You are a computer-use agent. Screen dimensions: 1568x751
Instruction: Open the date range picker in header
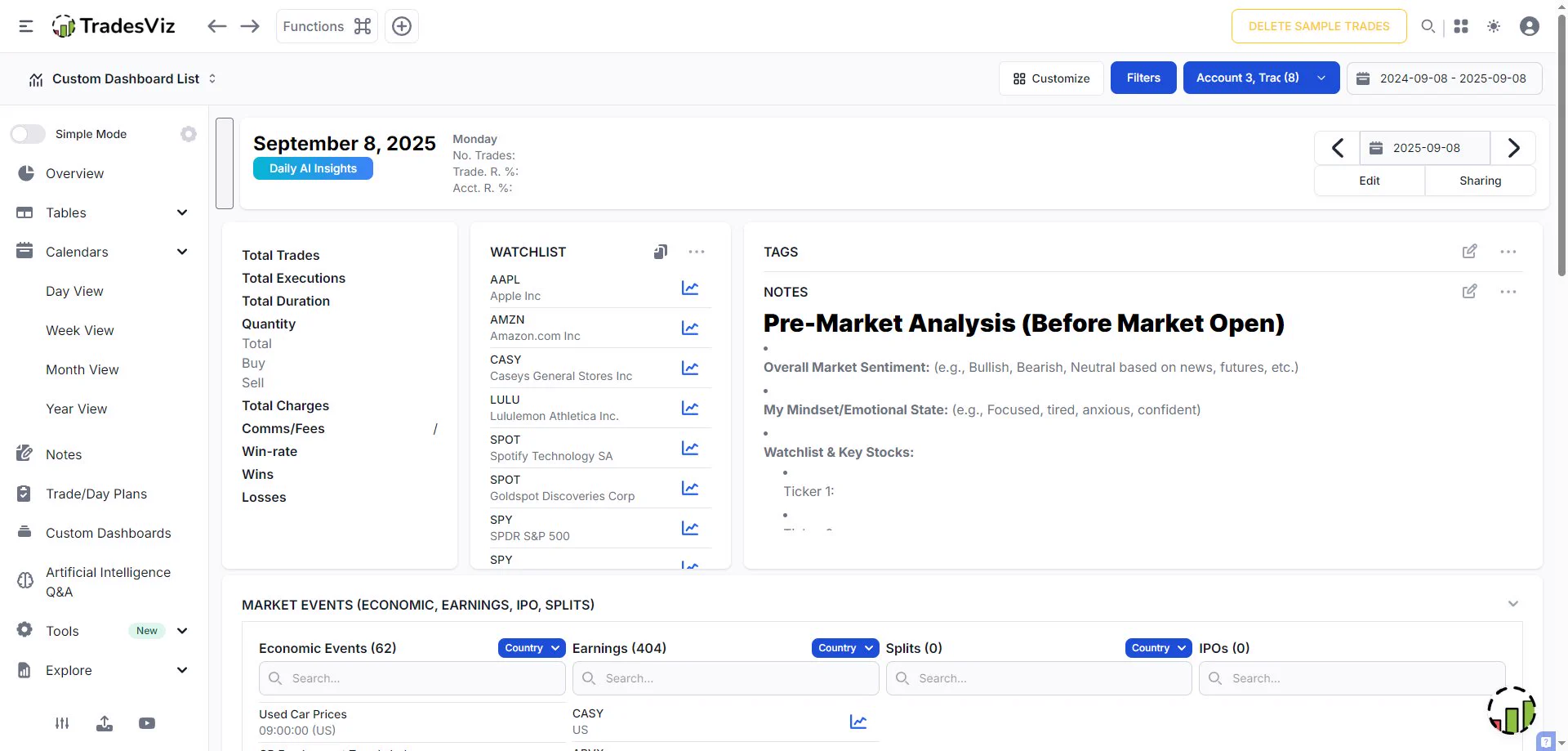click(x=1444, y=78)
